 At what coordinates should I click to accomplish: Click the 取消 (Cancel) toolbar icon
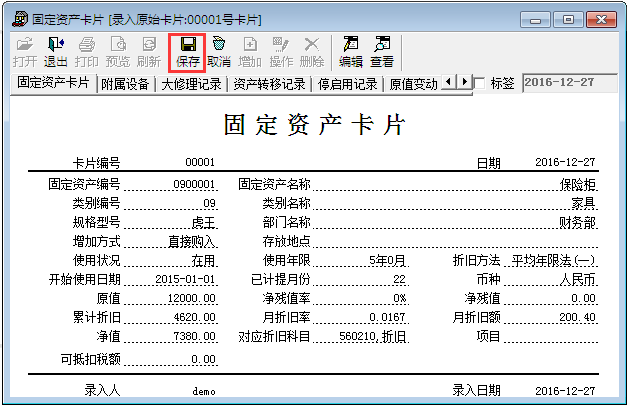click(x=219, y=51)
